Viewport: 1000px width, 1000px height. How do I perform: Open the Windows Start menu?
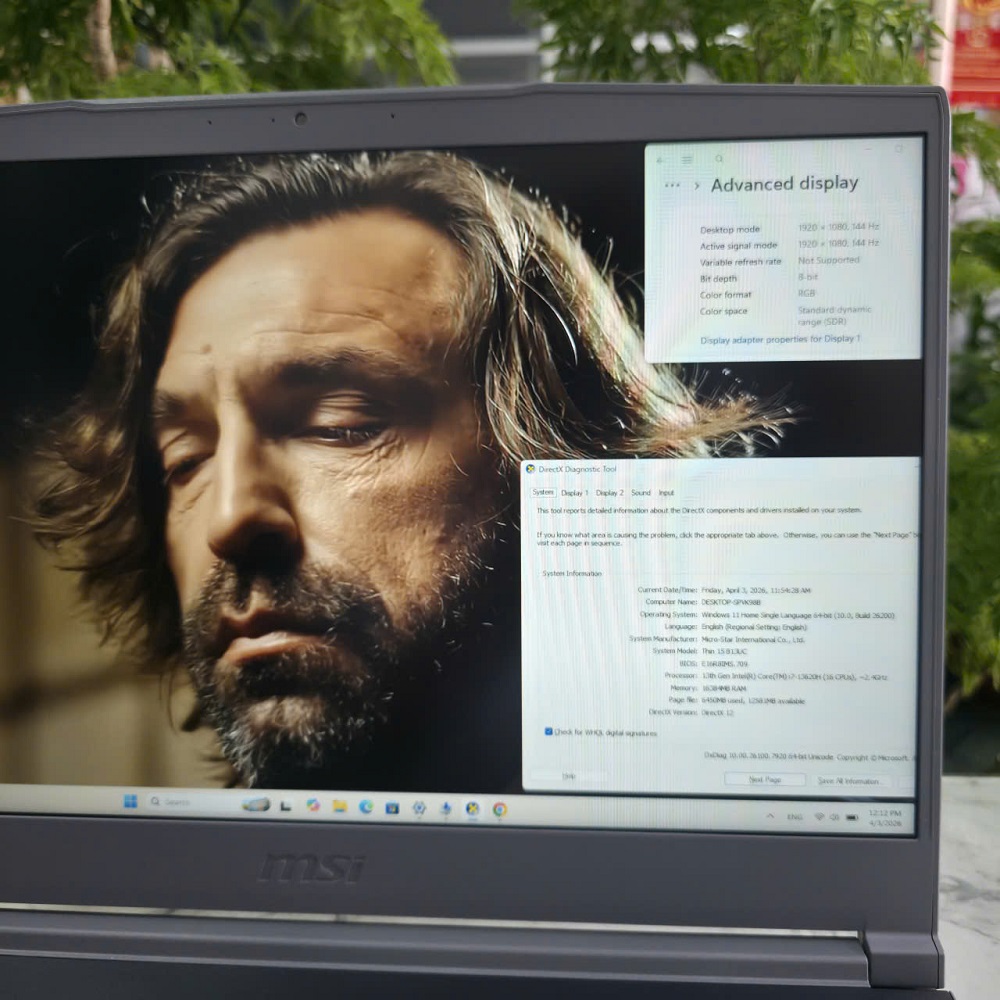[x=130, y=802]
